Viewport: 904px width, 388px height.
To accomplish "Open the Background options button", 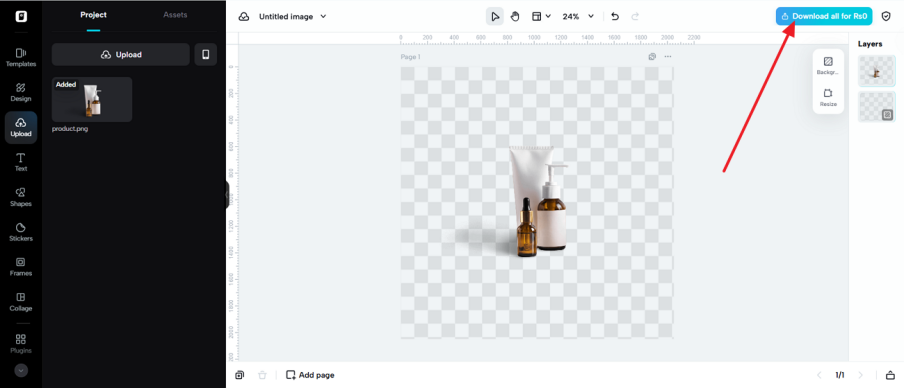I will pos(828,66).
